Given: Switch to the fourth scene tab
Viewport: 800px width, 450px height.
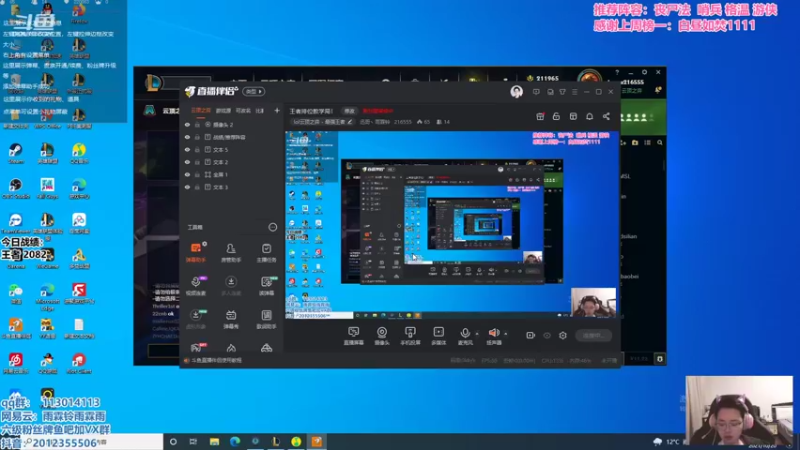Looking at the screenshot, I should coord(260,110).
